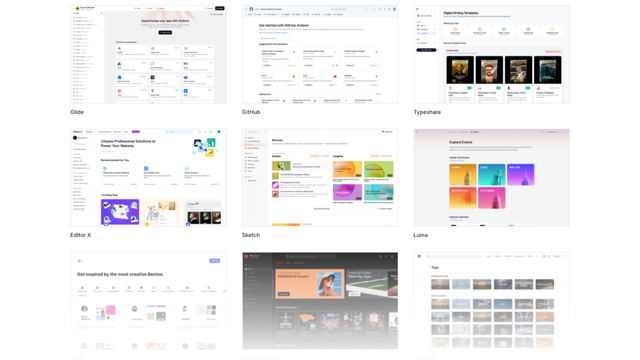640x360 pixels.
Task: Click the Glide caption link
Action: [77, 112]
